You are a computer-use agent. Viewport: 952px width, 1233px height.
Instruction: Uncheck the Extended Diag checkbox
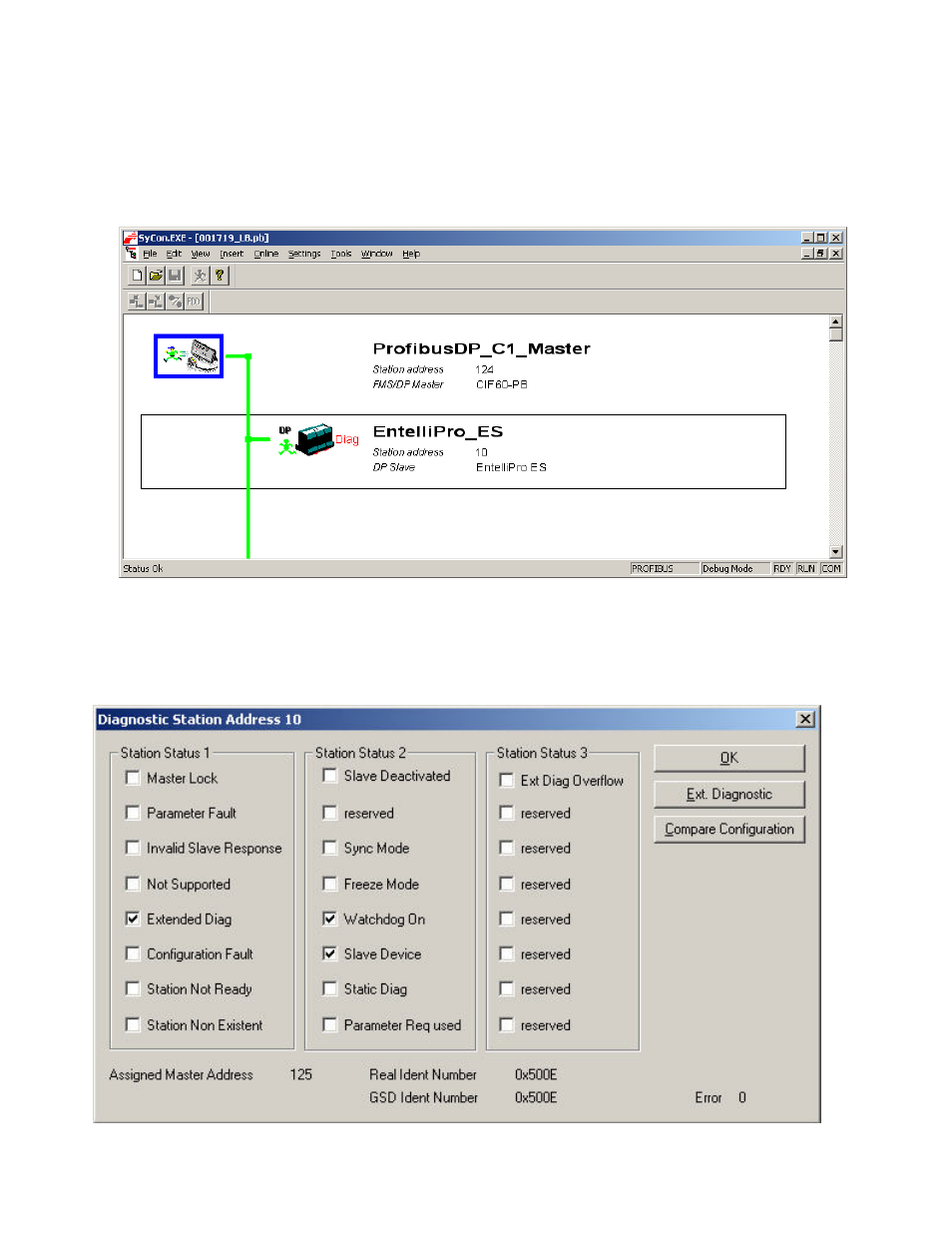[132, 919]
